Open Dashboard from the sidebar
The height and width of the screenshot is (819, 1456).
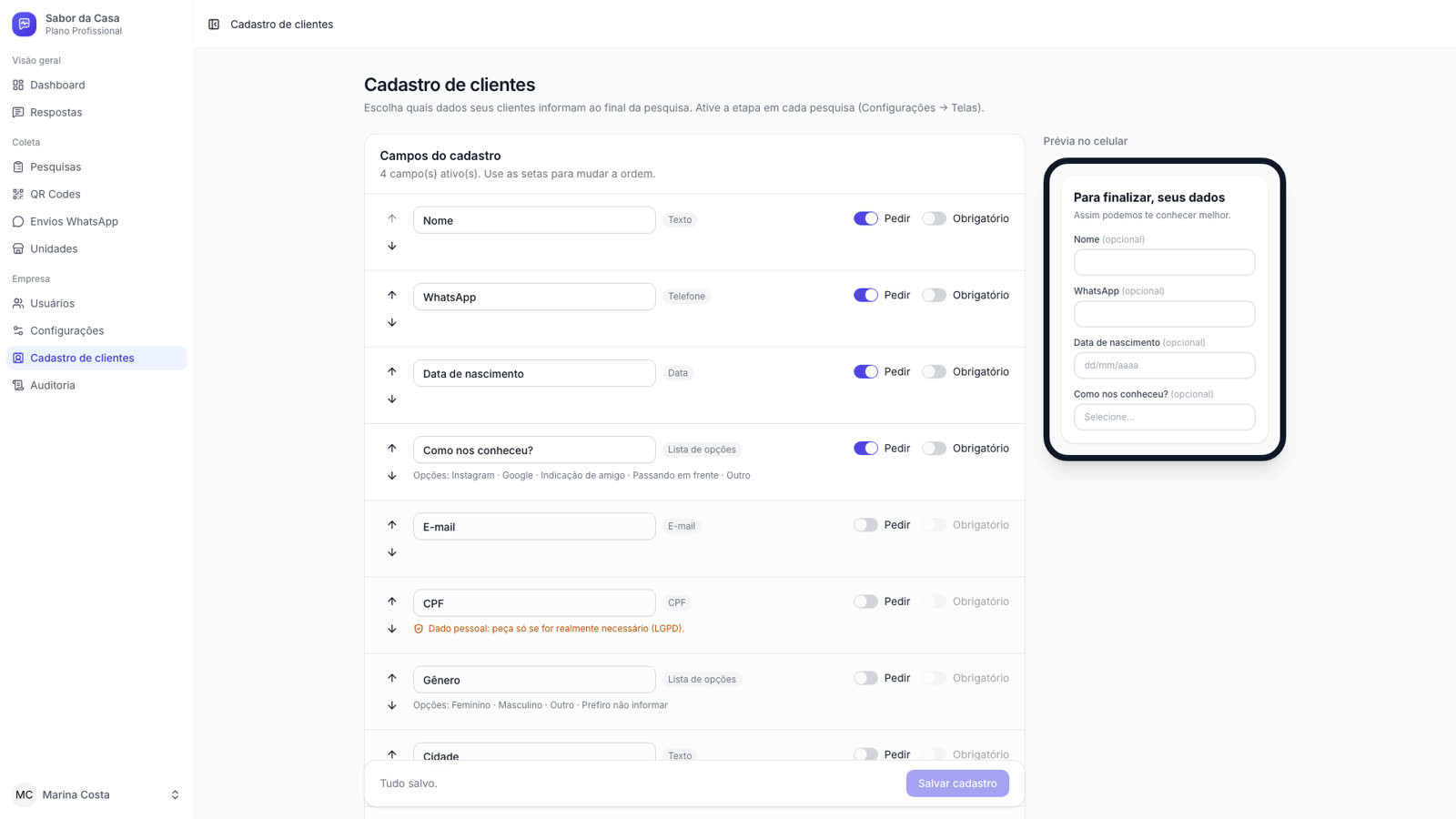pyautogui.click(x=96, y=85)
